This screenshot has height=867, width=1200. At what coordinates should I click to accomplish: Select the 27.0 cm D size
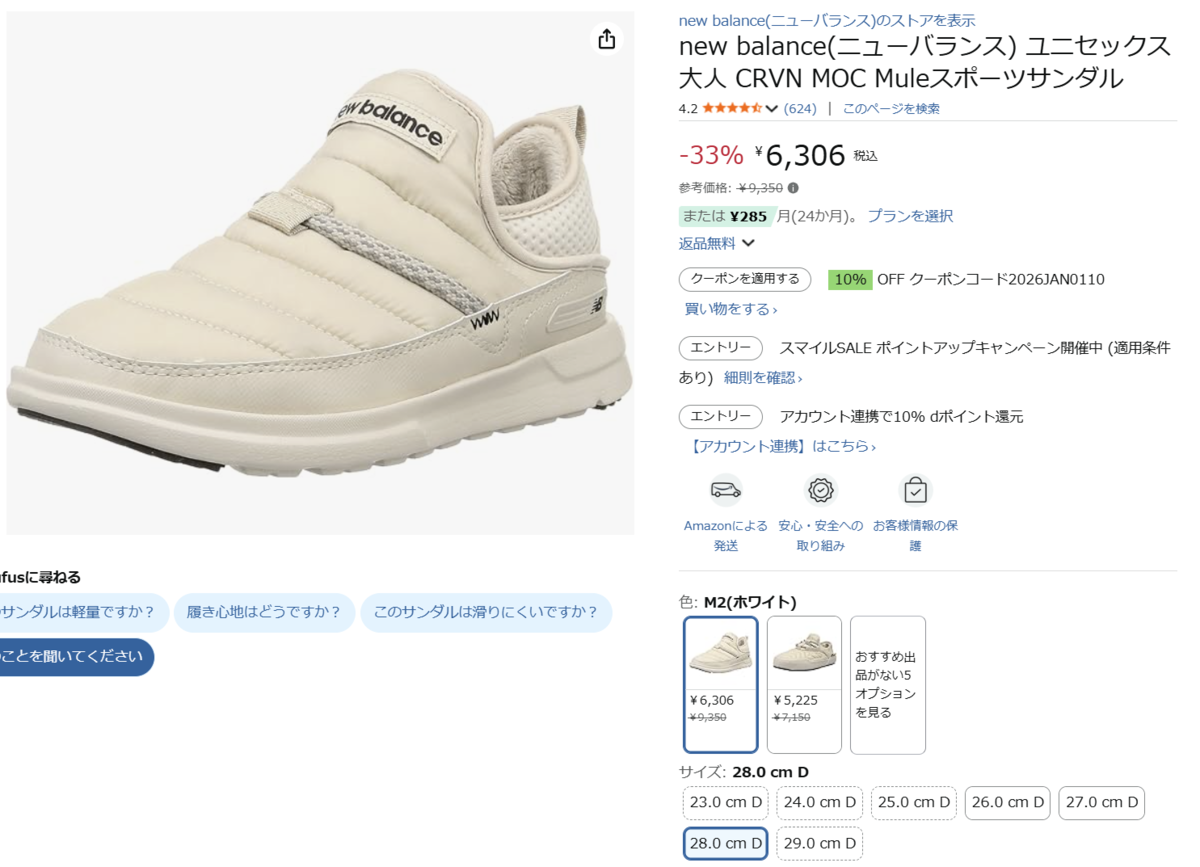[1101, 802]
